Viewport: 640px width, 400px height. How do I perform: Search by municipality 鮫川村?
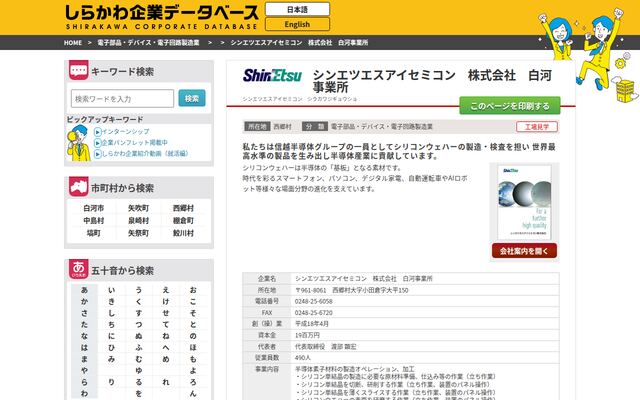click(183, 233)
